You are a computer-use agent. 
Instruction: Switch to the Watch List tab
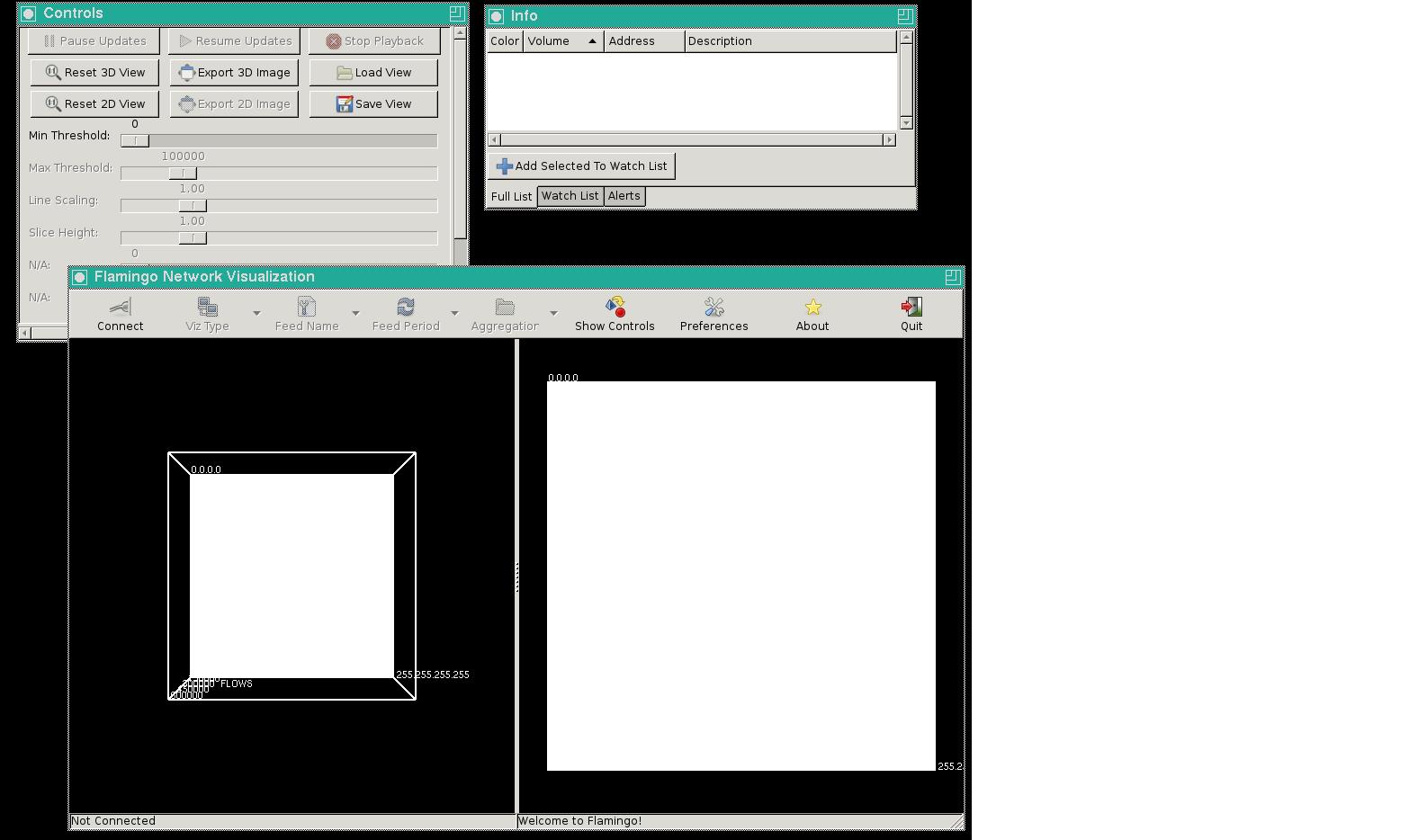coord(570,196)
